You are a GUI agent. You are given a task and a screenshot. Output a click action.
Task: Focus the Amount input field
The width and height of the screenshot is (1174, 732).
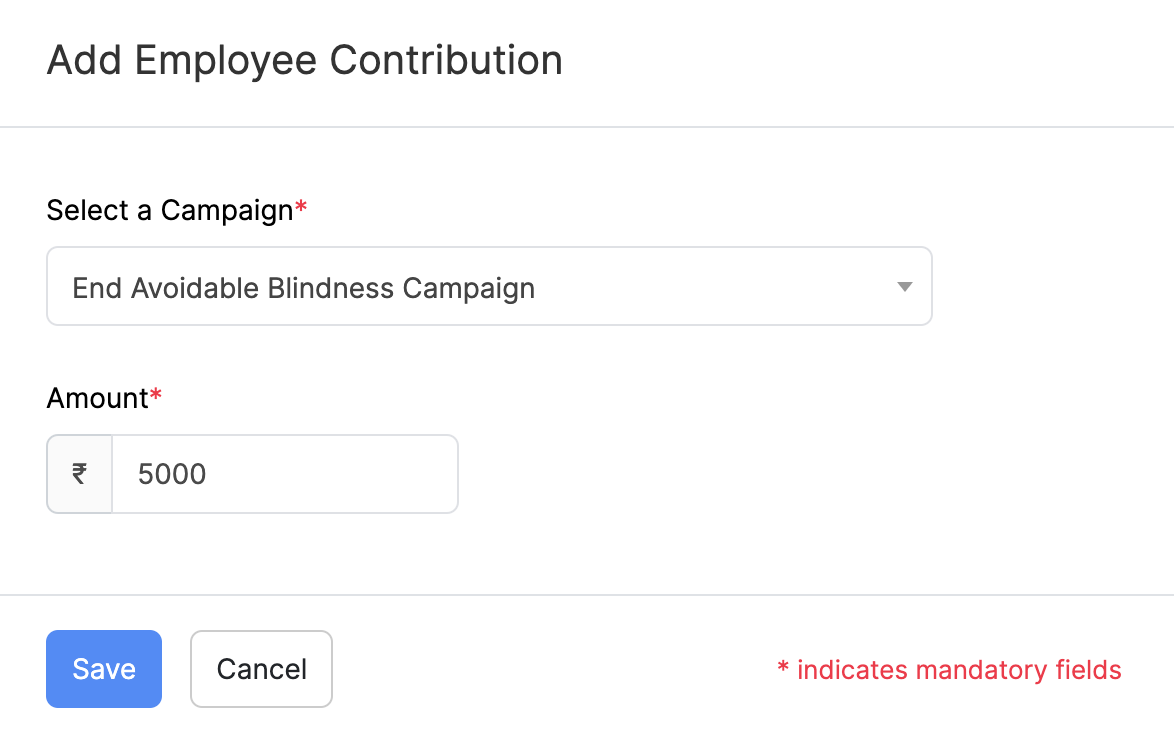(x=285, y=474)
